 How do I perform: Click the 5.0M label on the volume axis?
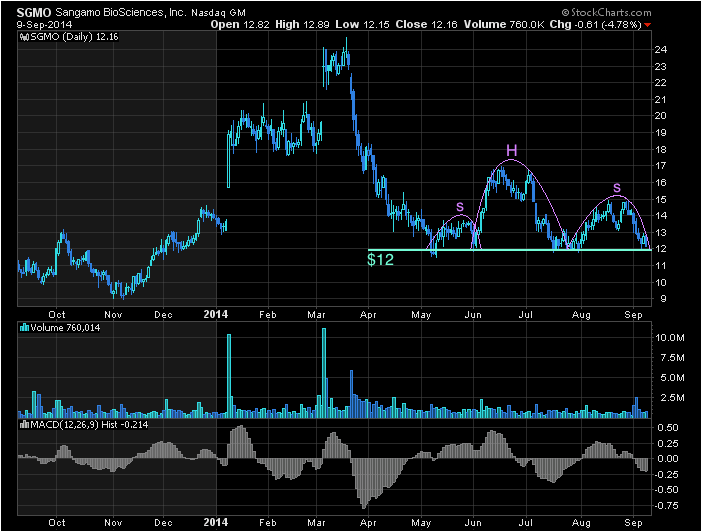[x=672, y=378]
